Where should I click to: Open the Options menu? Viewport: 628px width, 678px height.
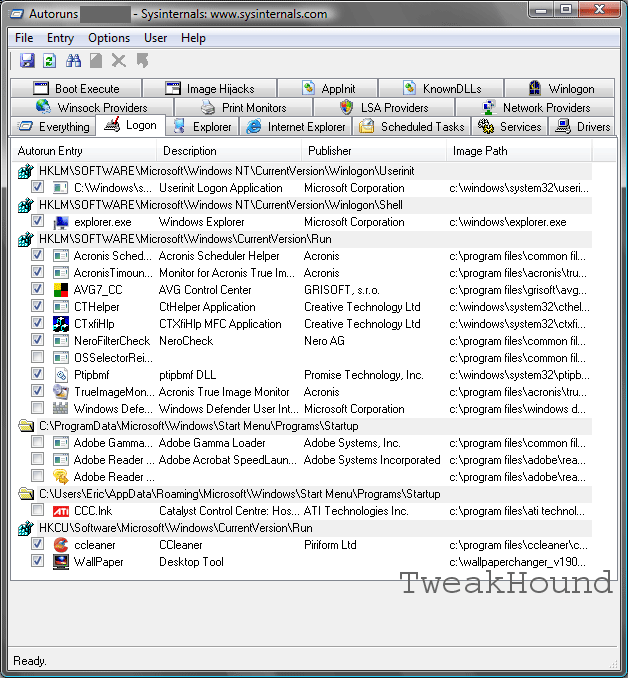click(x=109, y=38)
